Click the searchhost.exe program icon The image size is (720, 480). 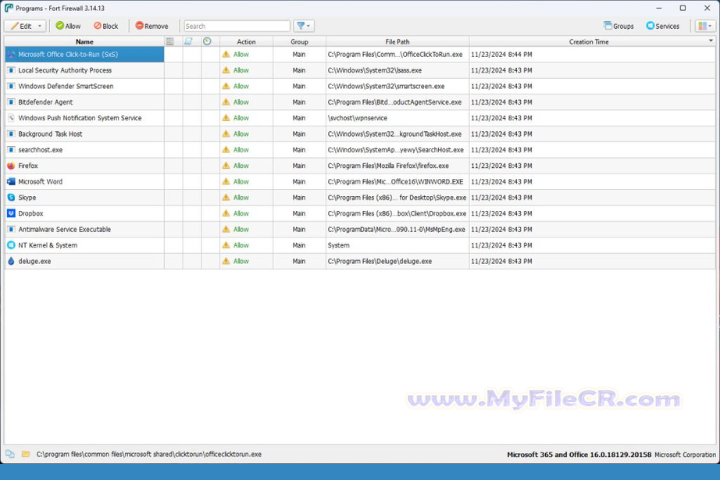click(x=11, y=150)
